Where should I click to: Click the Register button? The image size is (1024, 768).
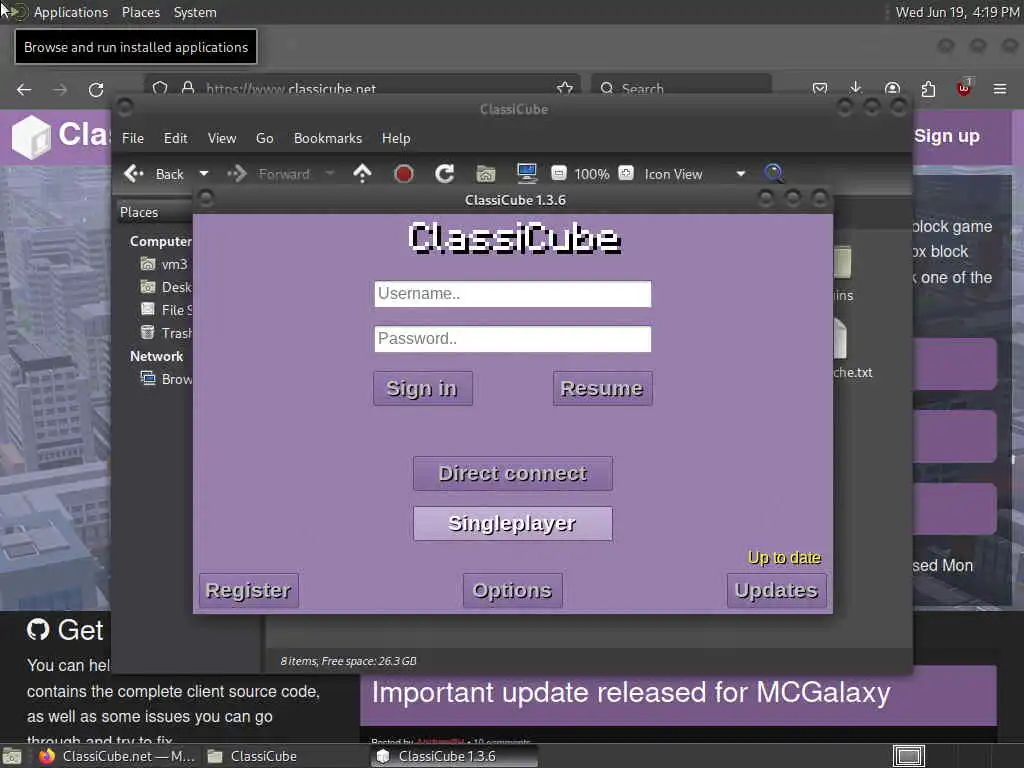(248, 590)
